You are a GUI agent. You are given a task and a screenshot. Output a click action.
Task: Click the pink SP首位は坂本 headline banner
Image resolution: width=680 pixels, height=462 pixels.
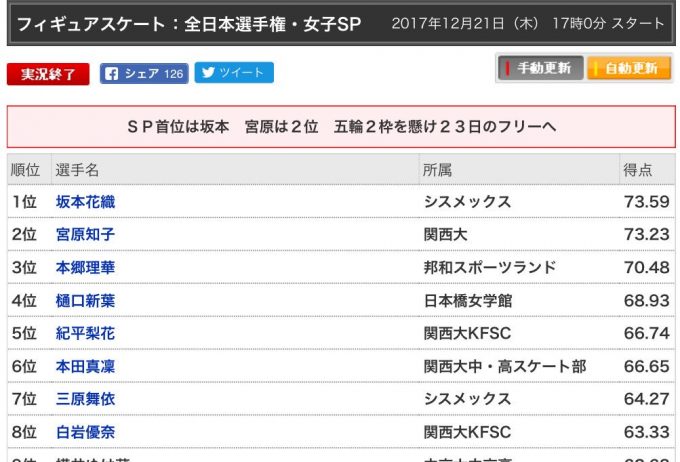[341, 127]
